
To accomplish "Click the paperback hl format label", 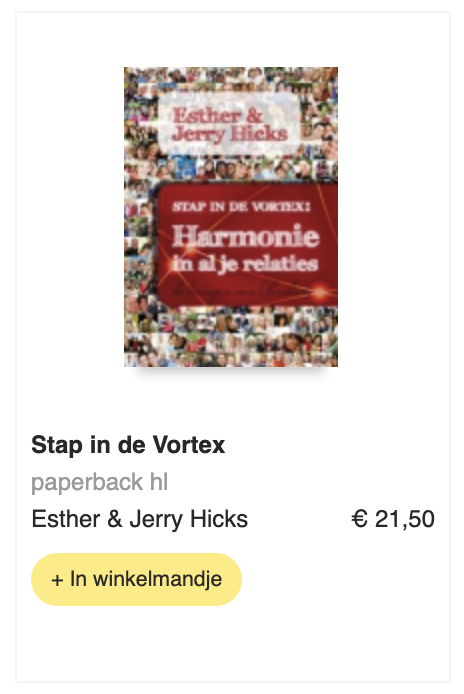I will pos(100,482).
